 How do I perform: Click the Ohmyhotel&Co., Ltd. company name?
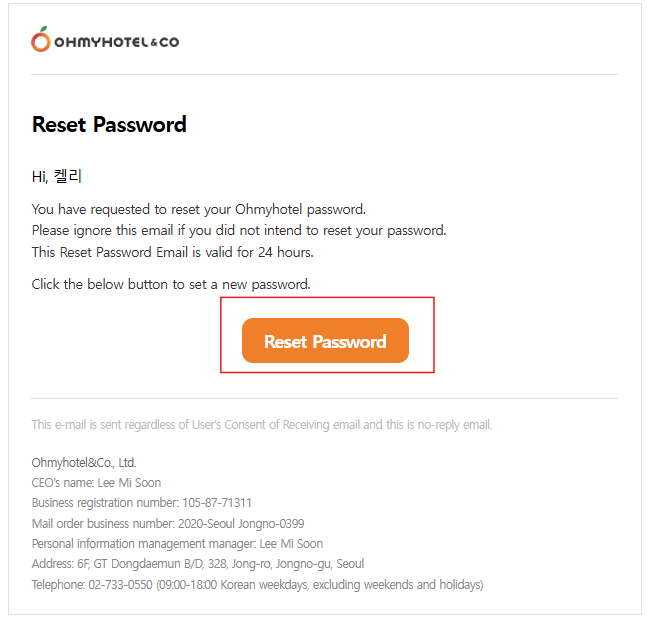(x=84, y=463)
